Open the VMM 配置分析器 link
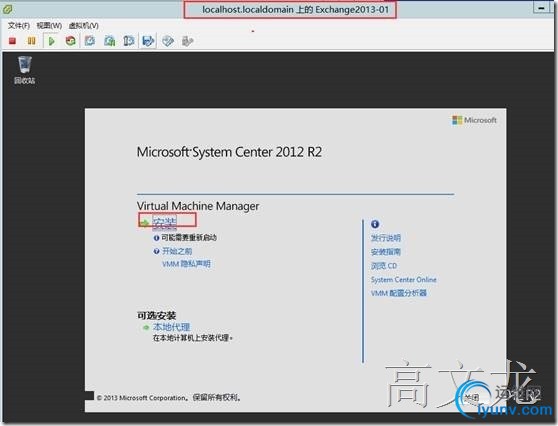Image resolution: width=558 pixels, height=426 pixels. tap(399, 293)
